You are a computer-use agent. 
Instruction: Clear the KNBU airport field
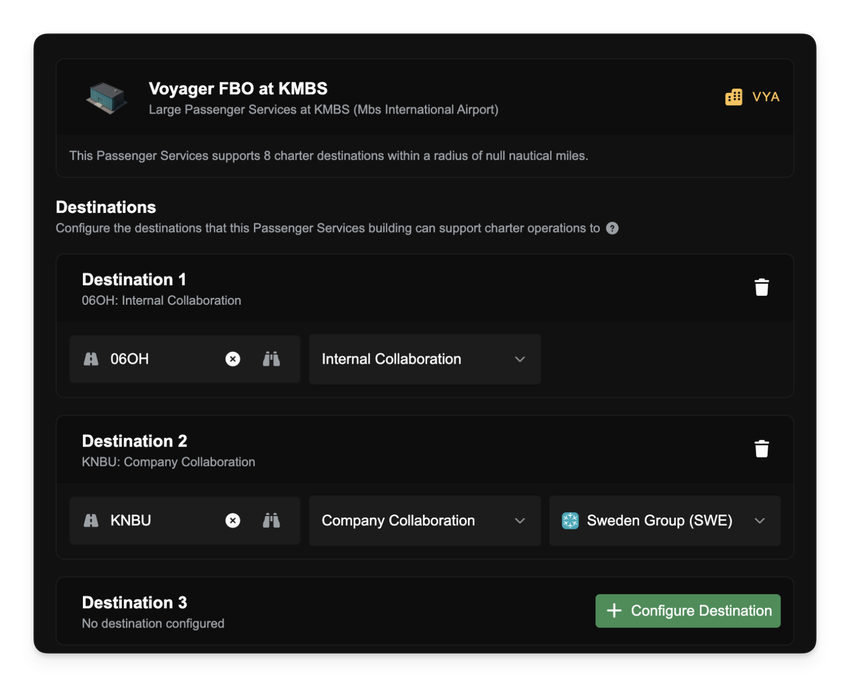click(233, 520)
